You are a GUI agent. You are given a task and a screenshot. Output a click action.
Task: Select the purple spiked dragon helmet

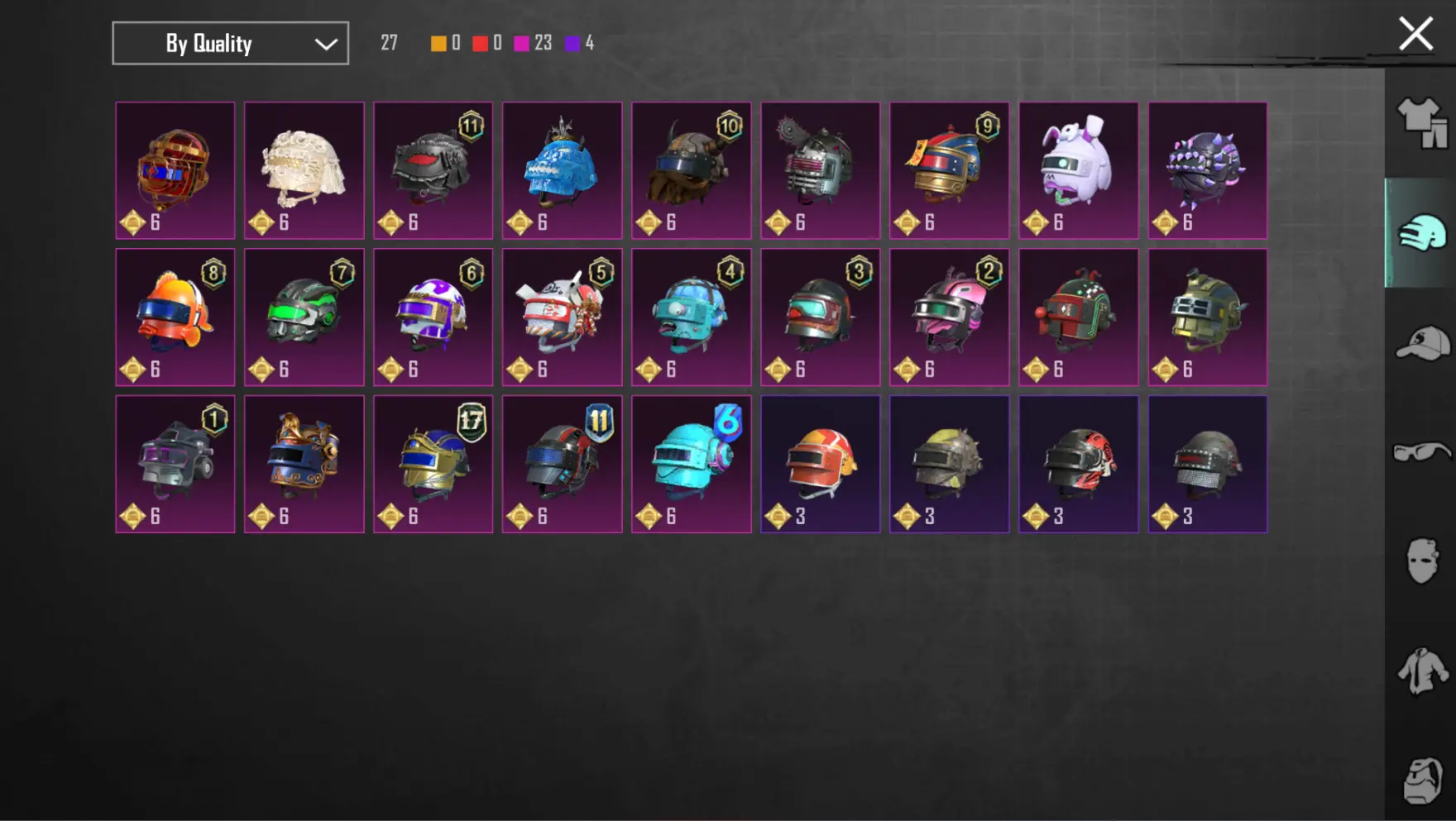point(1207,170)
